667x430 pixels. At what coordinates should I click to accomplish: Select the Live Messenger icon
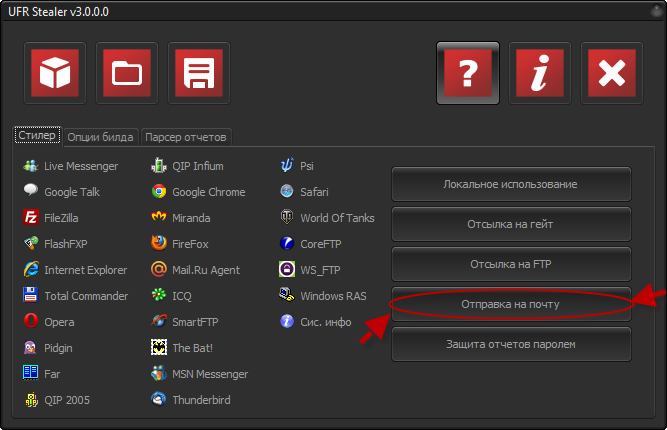[31, 166]
